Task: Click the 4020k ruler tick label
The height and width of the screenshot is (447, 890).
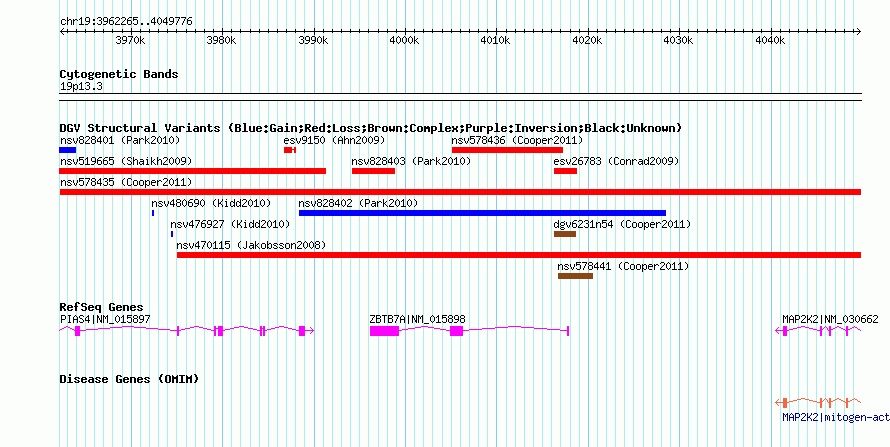Action: pos(589,41)
